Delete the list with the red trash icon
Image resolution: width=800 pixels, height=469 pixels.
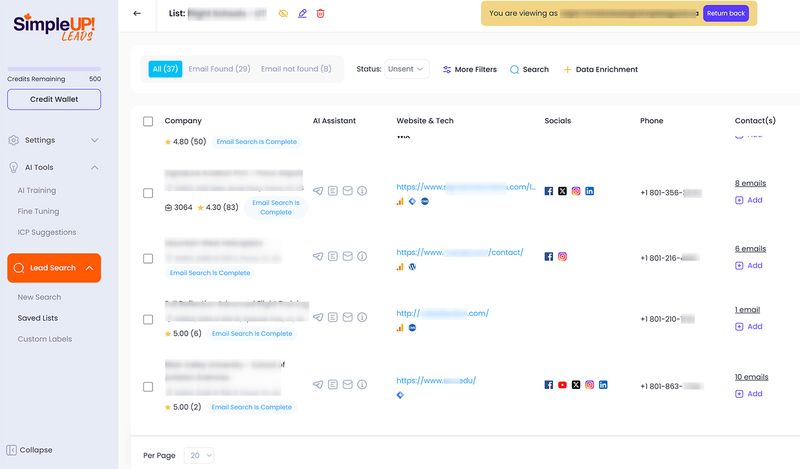pos(320,13)
